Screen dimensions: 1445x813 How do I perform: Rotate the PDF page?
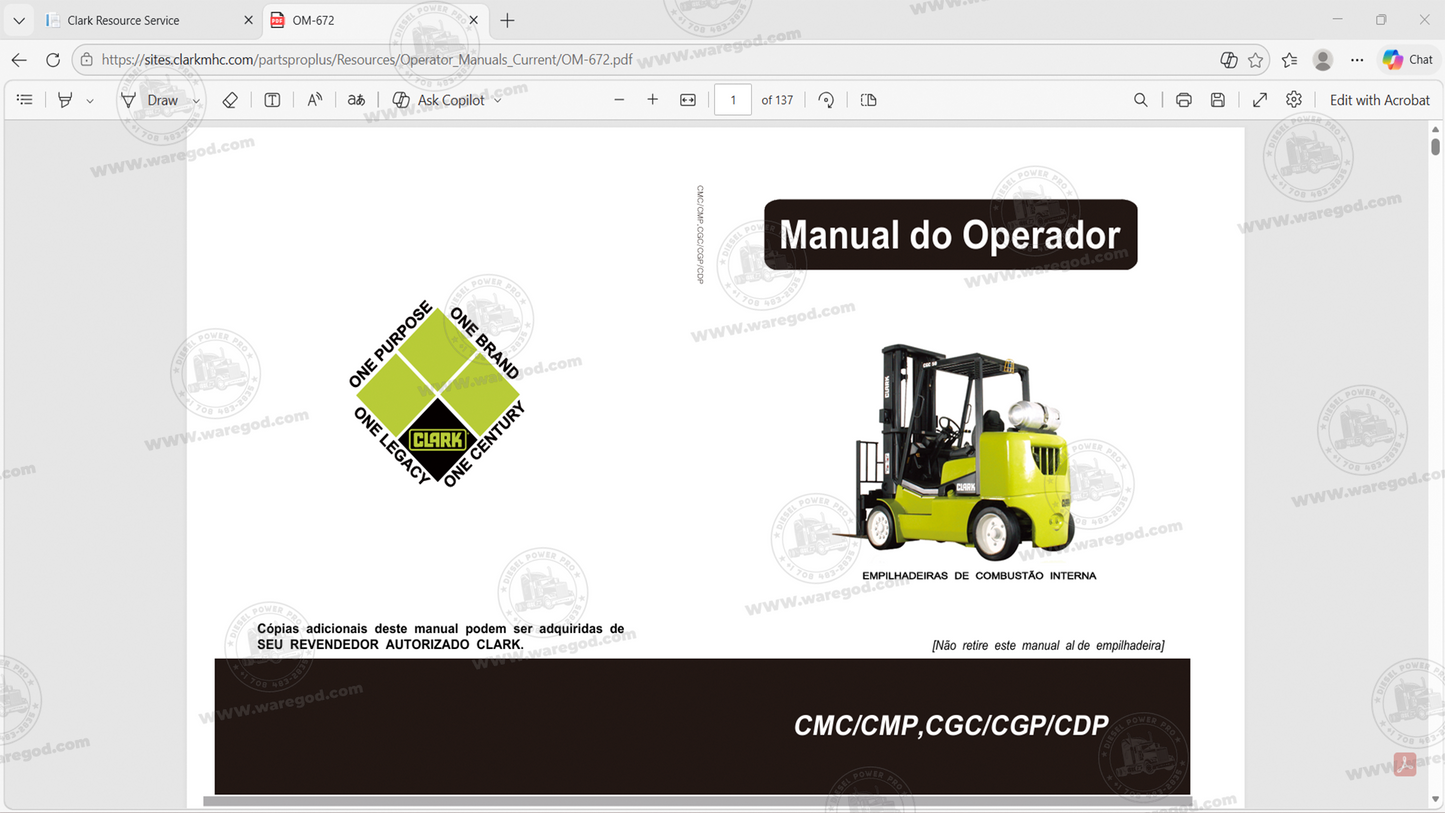tap(826, 100)
